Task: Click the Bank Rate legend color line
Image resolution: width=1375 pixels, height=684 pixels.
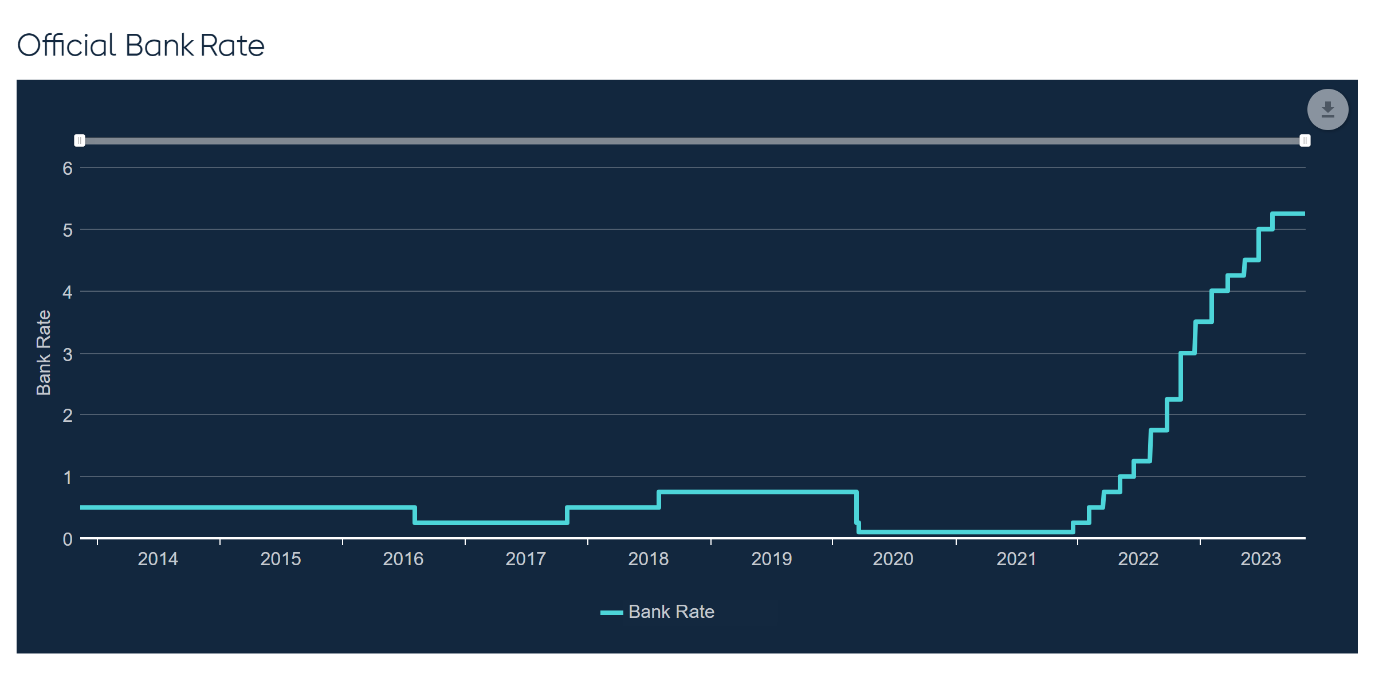Action: point(611,612)
